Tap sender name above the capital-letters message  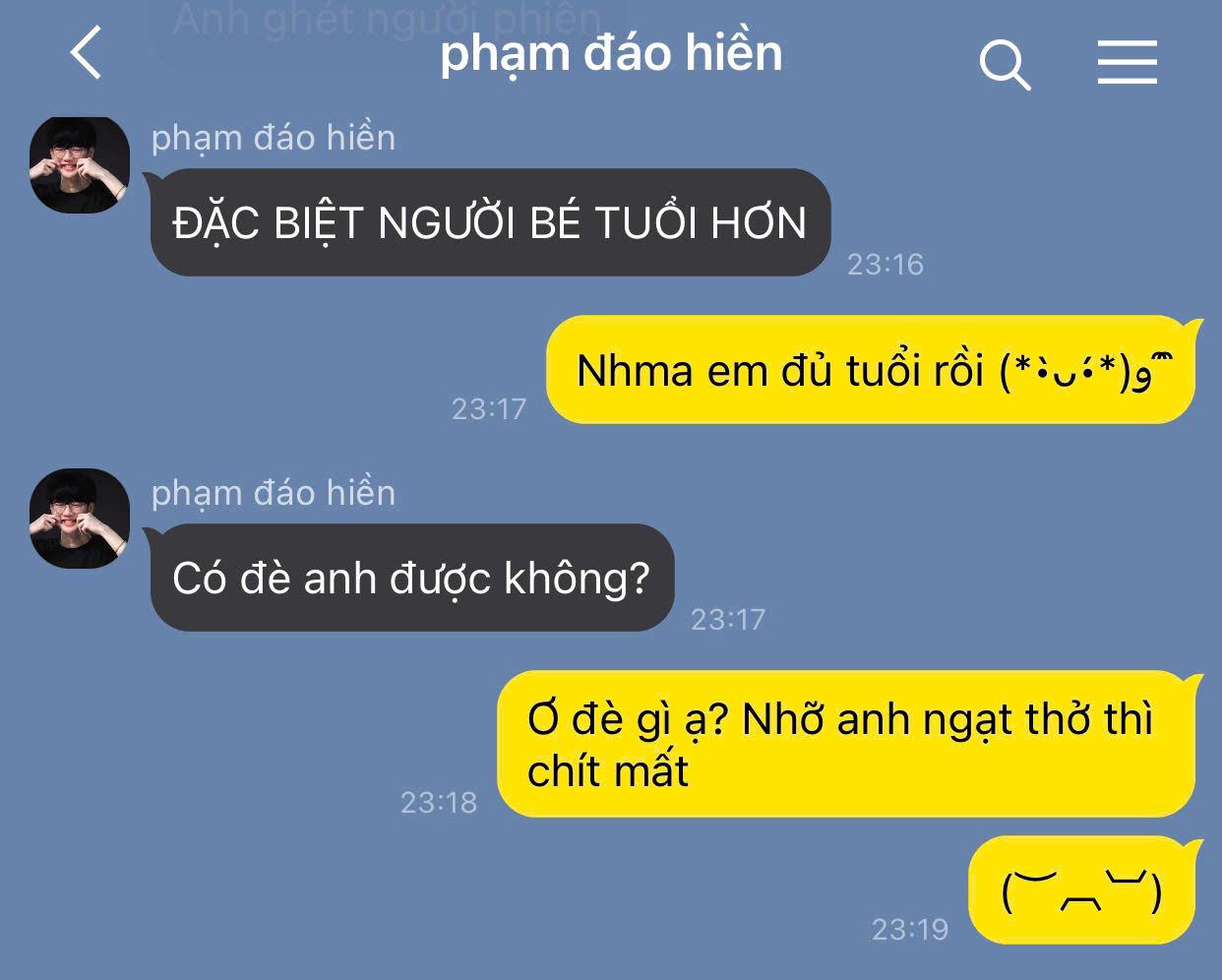pos(274,139)
